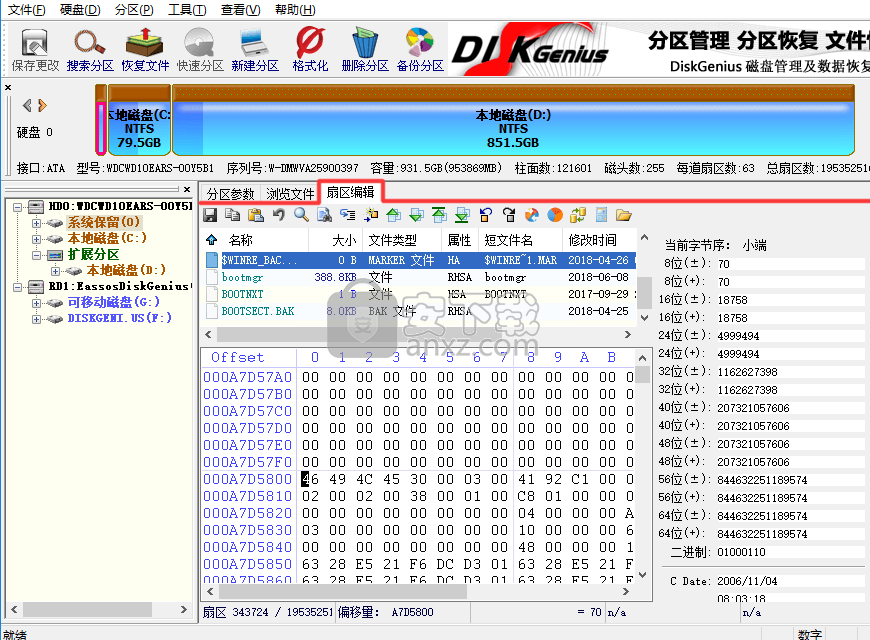Image resolution: width=870 pixels, height=640 pixels.
Task: Click the save floppy icon in sector editor
Action: coord(210,215)
